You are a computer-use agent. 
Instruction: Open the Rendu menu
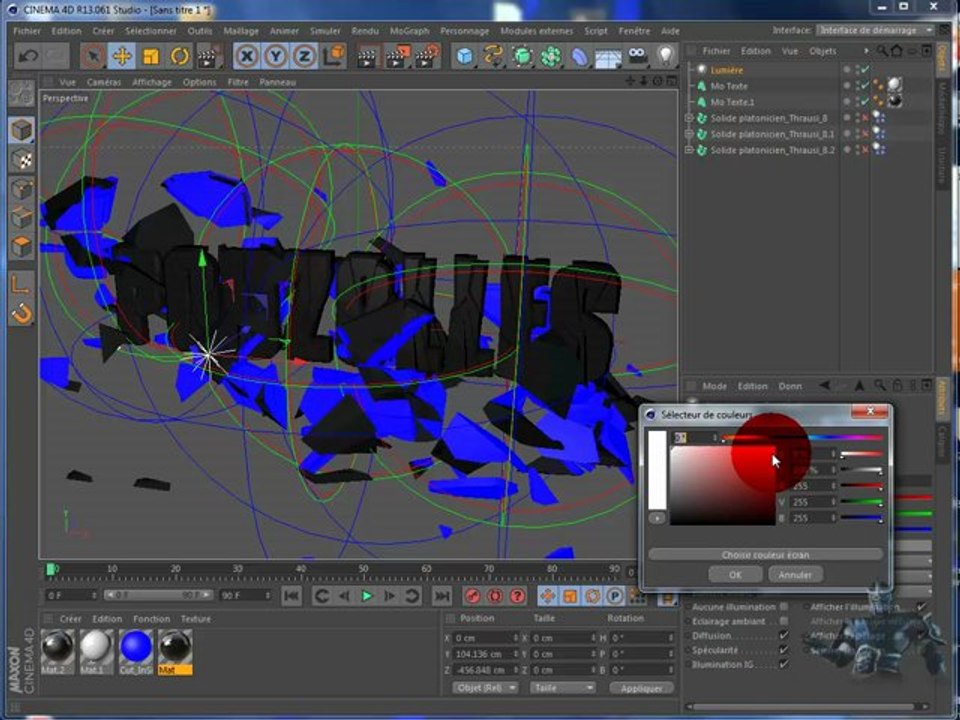coord(364,31)
